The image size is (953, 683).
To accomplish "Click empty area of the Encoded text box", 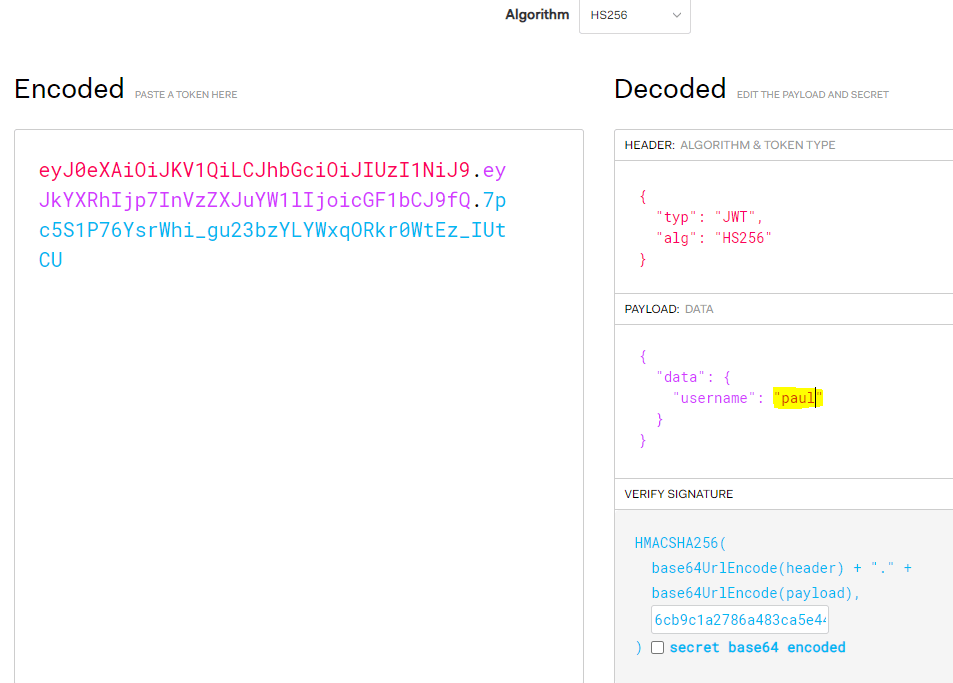I will tap(298, 450).
